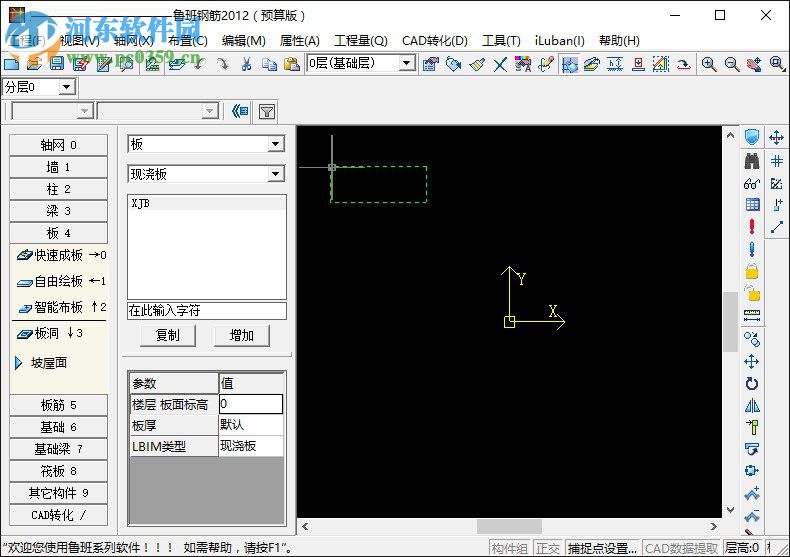Toggle the 正交 orthogonal mode in status bar

pos(548,548)
